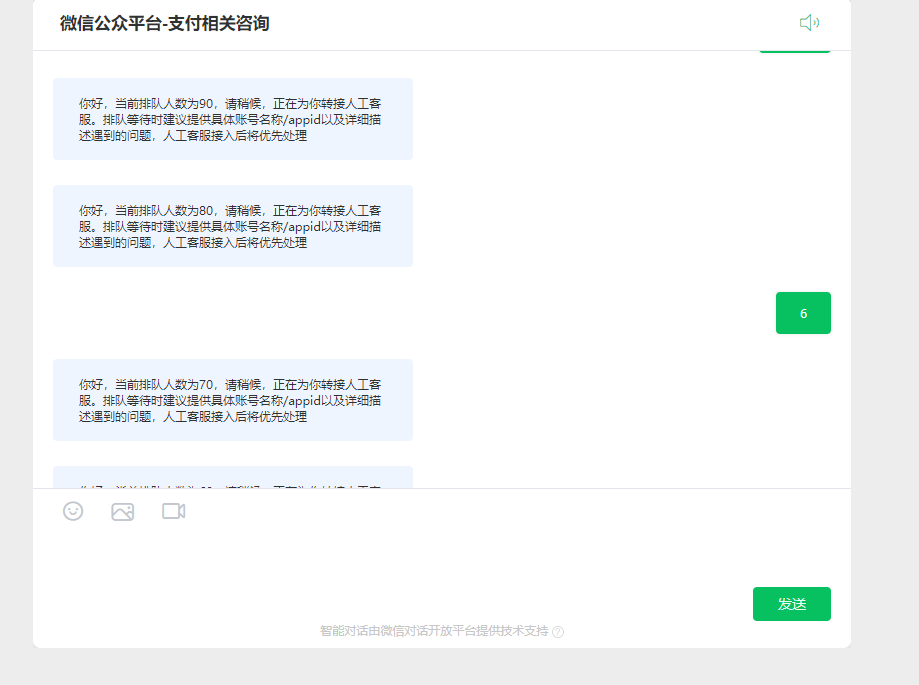Select the message saying queue is 80
The width and height of the screenshot is (919, 685).
233,226
